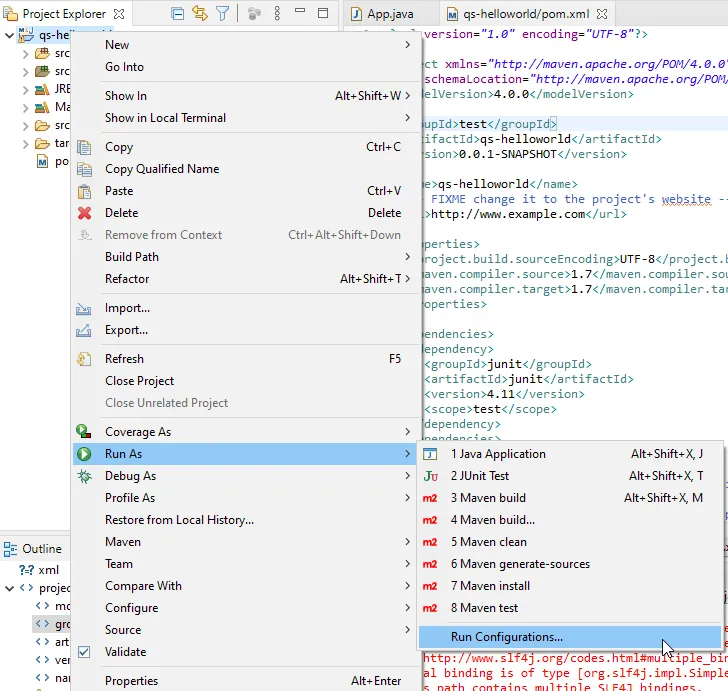This screenshot has width=728, height=691.
Task: Click http://www.example.com url text in editor
Action: click(508, 214)
